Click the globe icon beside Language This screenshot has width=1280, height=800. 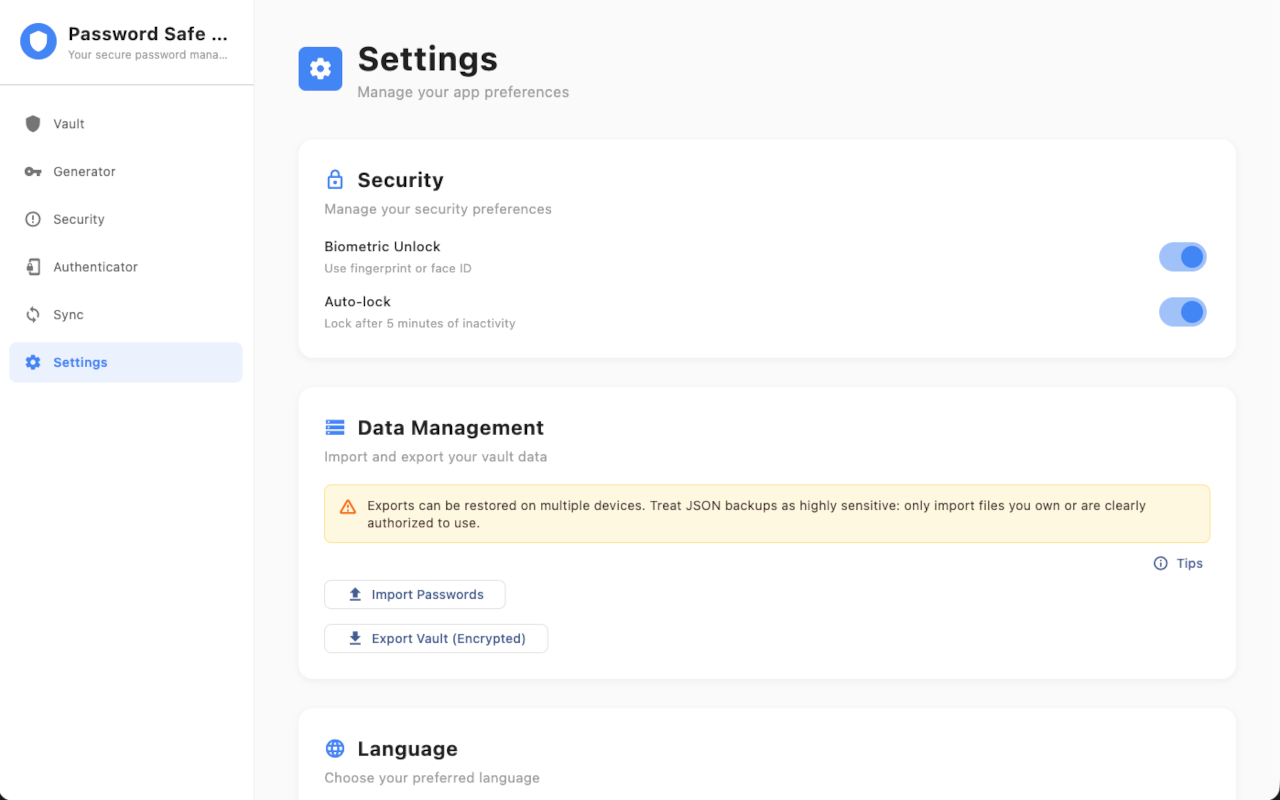click(335, 749)
